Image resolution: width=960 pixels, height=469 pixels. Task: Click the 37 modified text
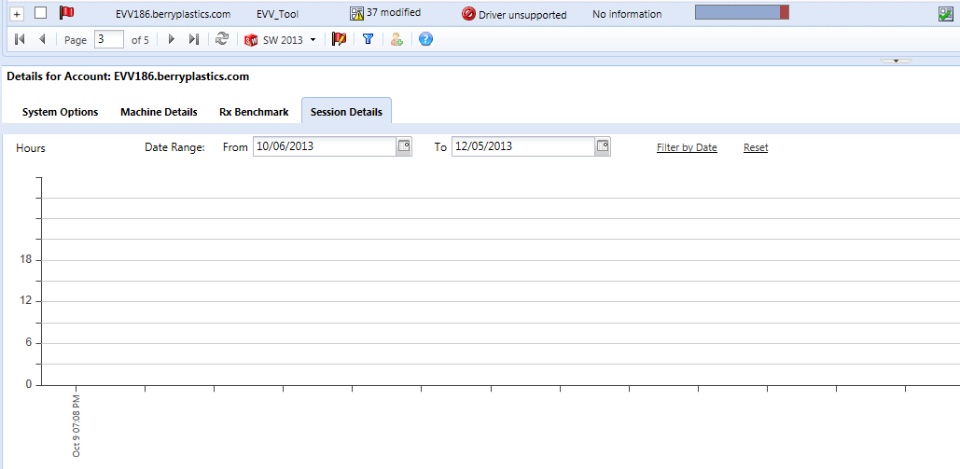(394, 13)
